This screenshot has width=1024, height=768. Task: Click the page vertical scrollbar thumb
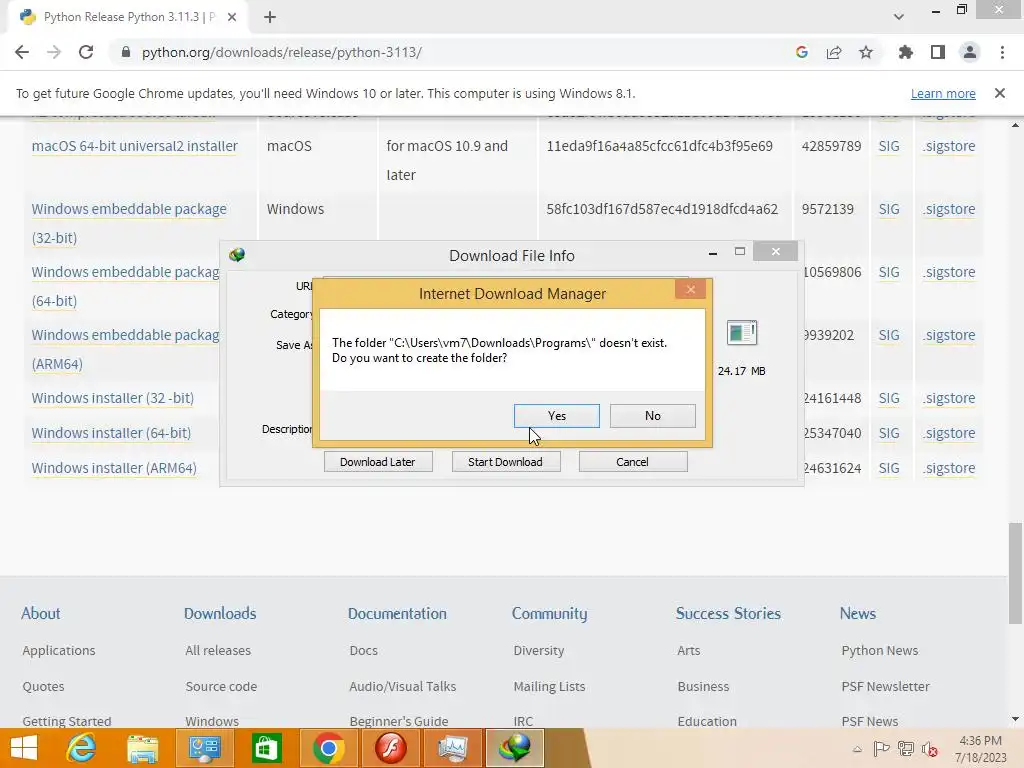[x=1015, y=573]
